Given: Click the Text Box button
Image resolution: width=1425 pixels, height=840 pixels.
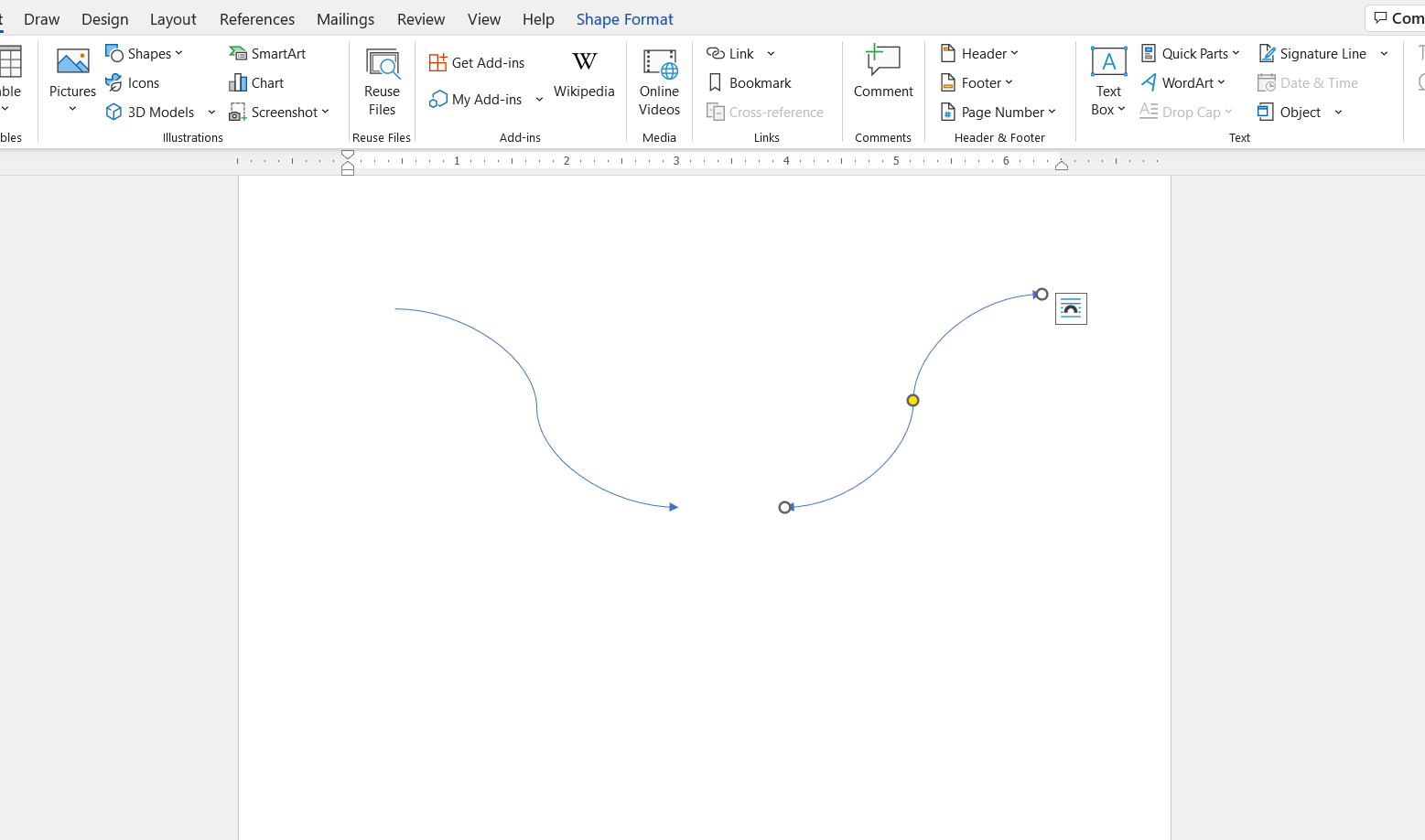Looking at the screenshot, I should pyautogui.click(x=1108, y=82).
